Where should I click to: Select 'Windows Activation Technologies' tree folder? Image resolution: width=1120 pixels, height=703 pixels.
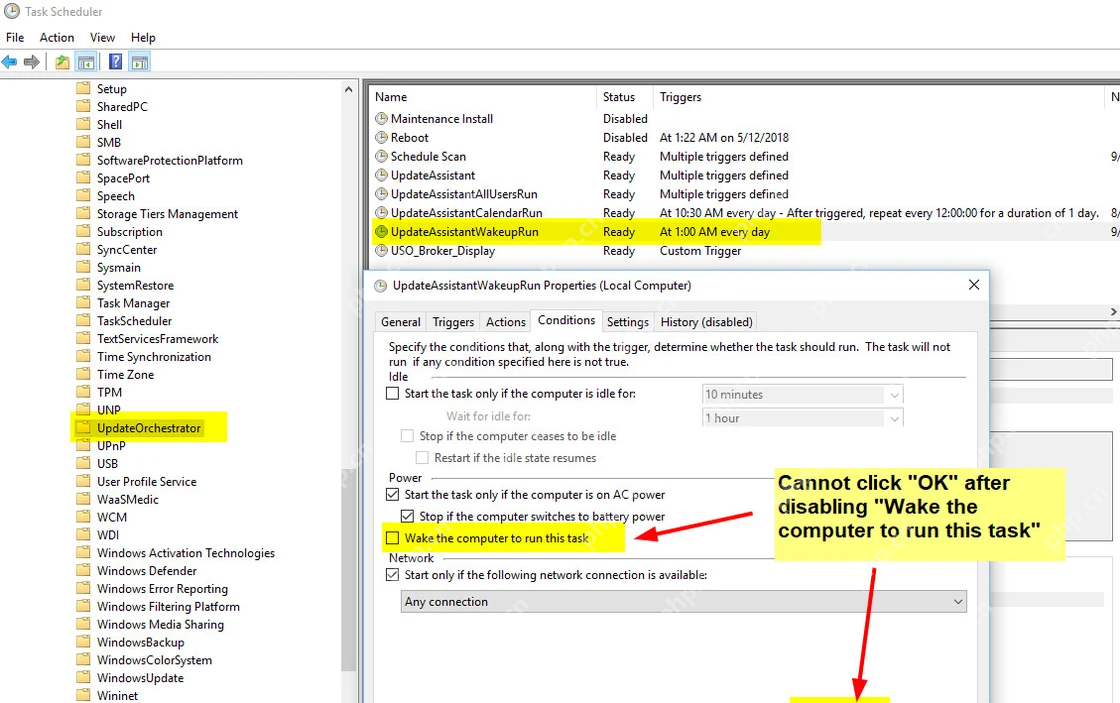point(186,553)
